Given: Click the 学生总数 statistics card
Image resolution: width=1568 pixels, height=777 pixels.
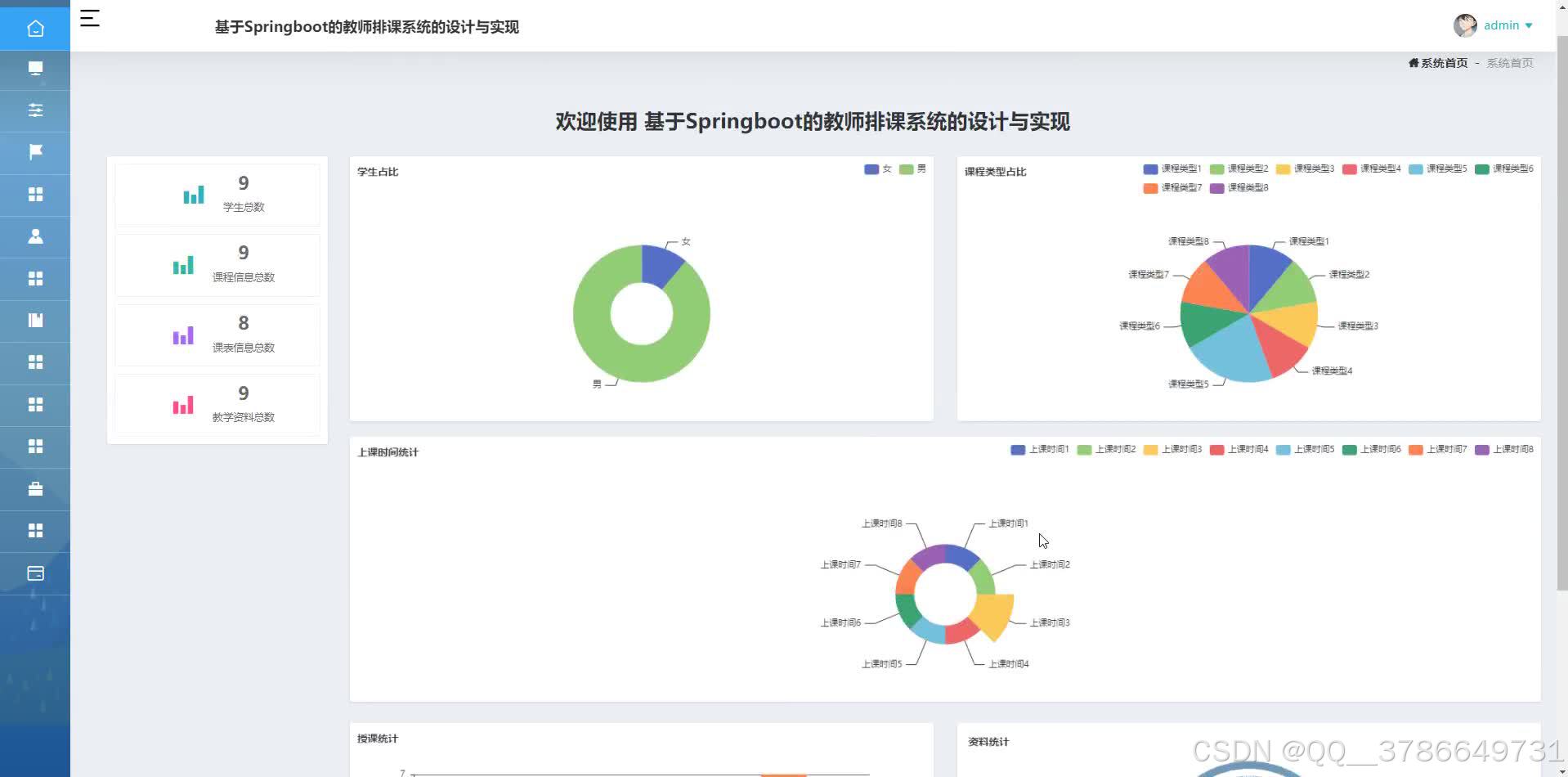Looking at the screenshot, I should point(217,195).
